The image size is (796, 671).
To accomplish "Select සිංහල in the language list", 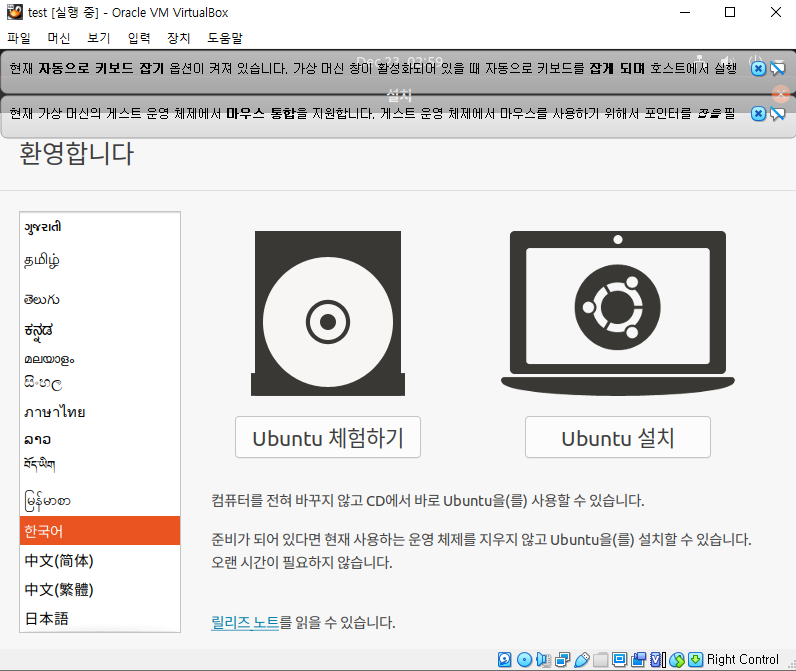I will pyautogui.click(x=100, y=383).
